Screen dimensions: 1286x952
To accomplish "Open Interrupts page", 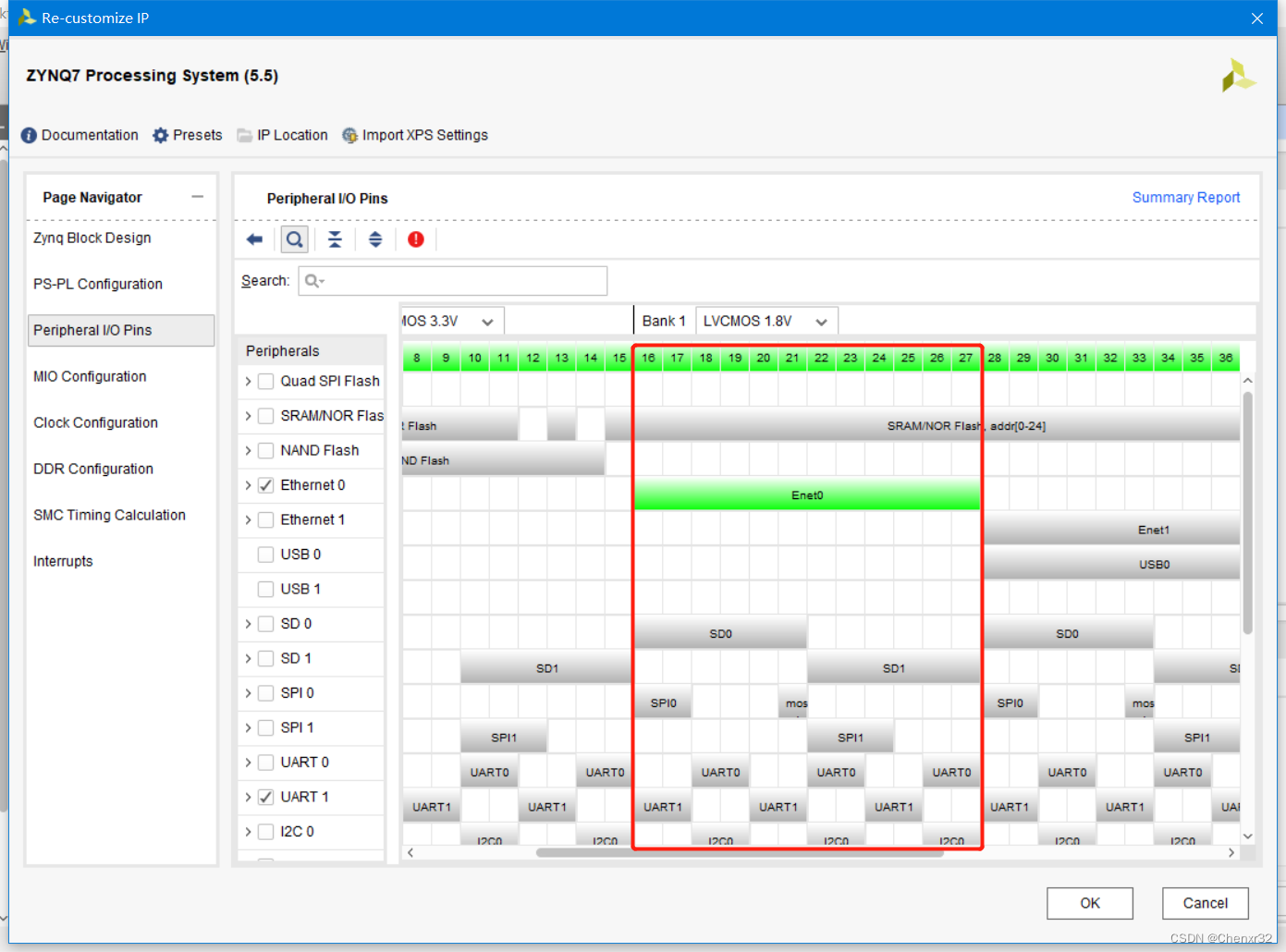I will [x=63, y=561].
